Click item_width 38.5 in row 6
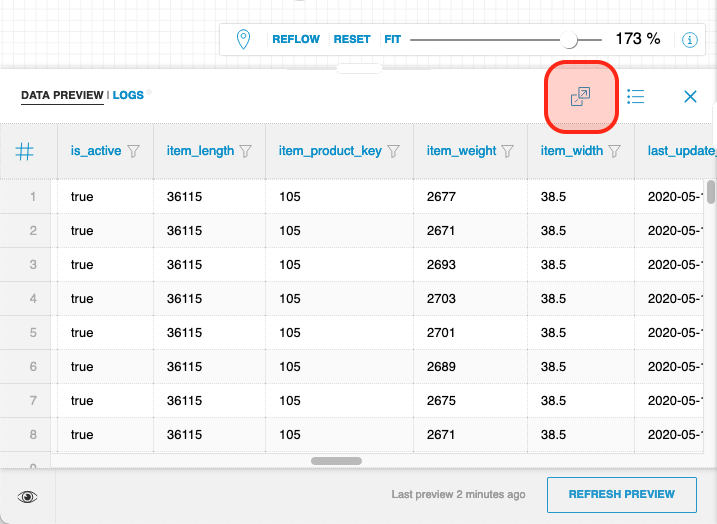The width and height of the screenshot is (717, 524). [553, 367]
